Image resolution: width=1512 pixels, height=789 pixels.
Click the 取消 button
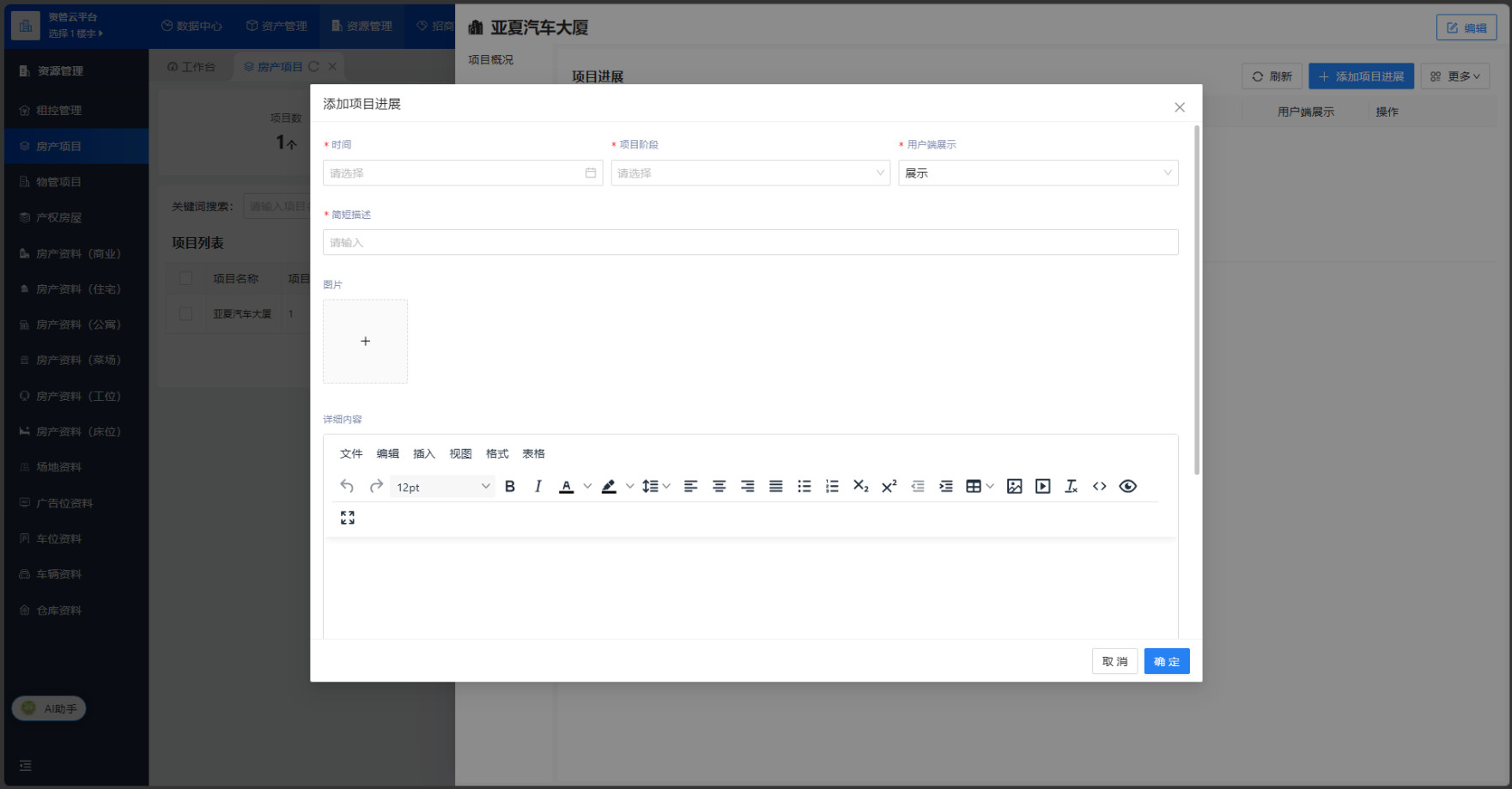coord(1114,661)
